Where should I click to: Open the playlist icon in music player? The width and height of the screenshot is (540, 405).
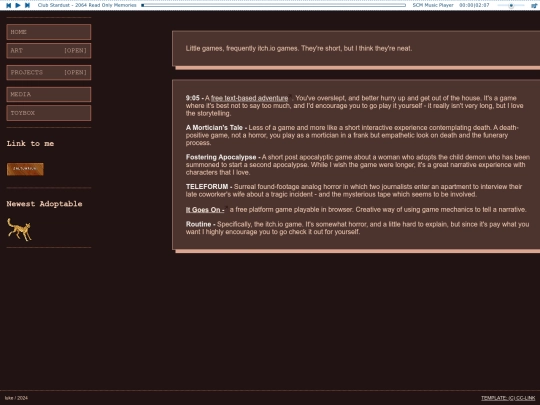click(x=534, y=6)
